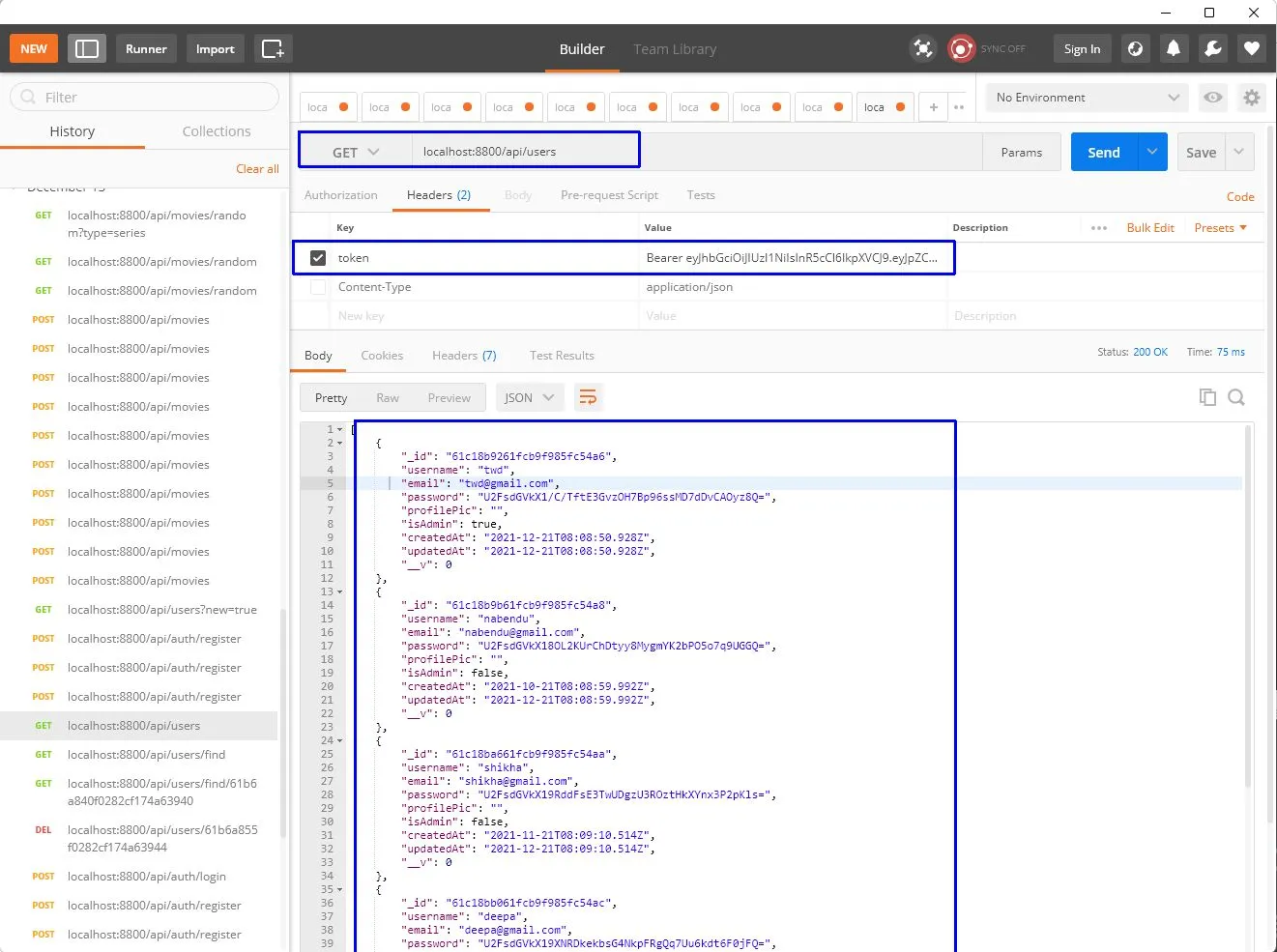
Task: Open the JSON format dropdown
Action: tap(530, 398)
